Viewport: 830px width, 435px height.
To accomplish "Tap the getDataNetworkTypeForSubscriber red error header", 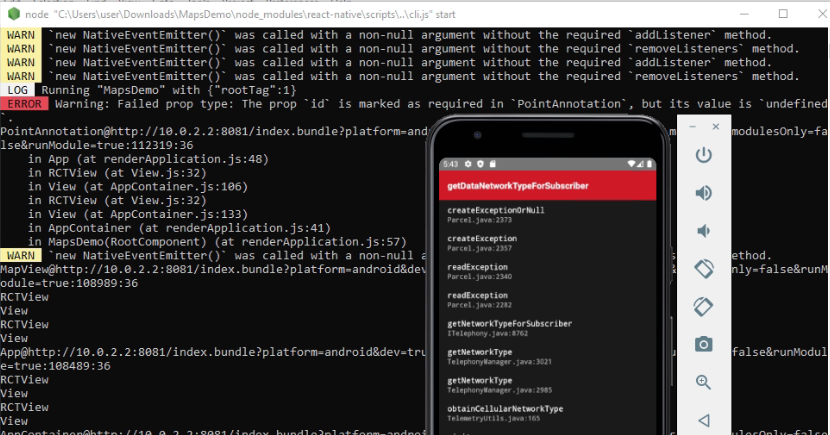I will click(x=547, y=186).
